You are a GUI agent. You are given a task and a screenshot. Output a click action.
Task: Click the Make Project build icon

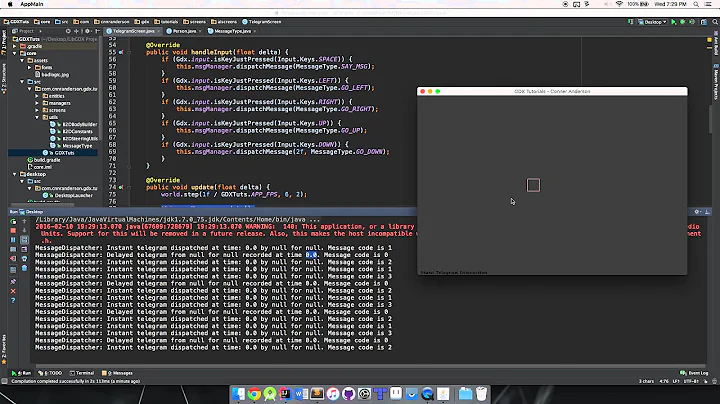631,22
